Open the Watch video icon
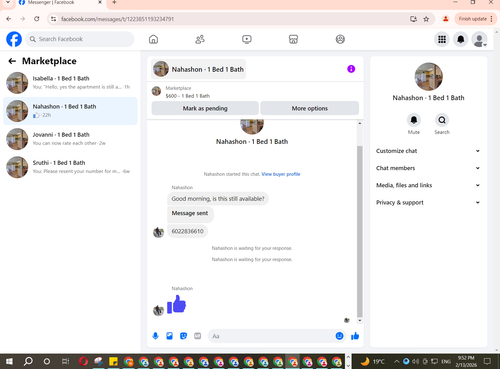This screenshot has width=500, height=369. click(247, 39)
